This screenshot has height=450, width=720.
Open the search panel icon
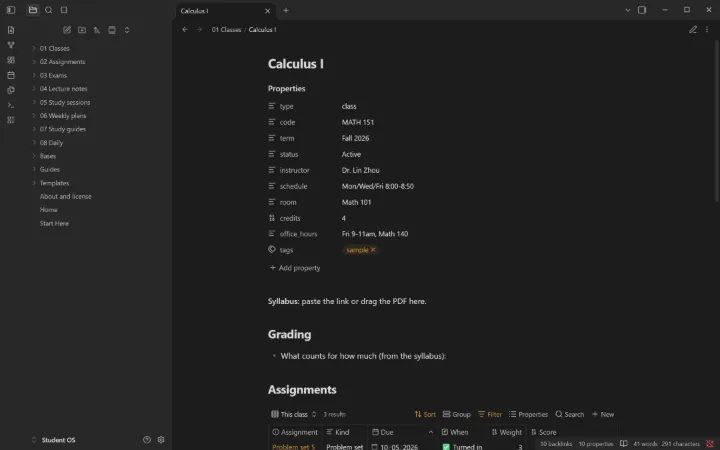[x=49, y=10]
